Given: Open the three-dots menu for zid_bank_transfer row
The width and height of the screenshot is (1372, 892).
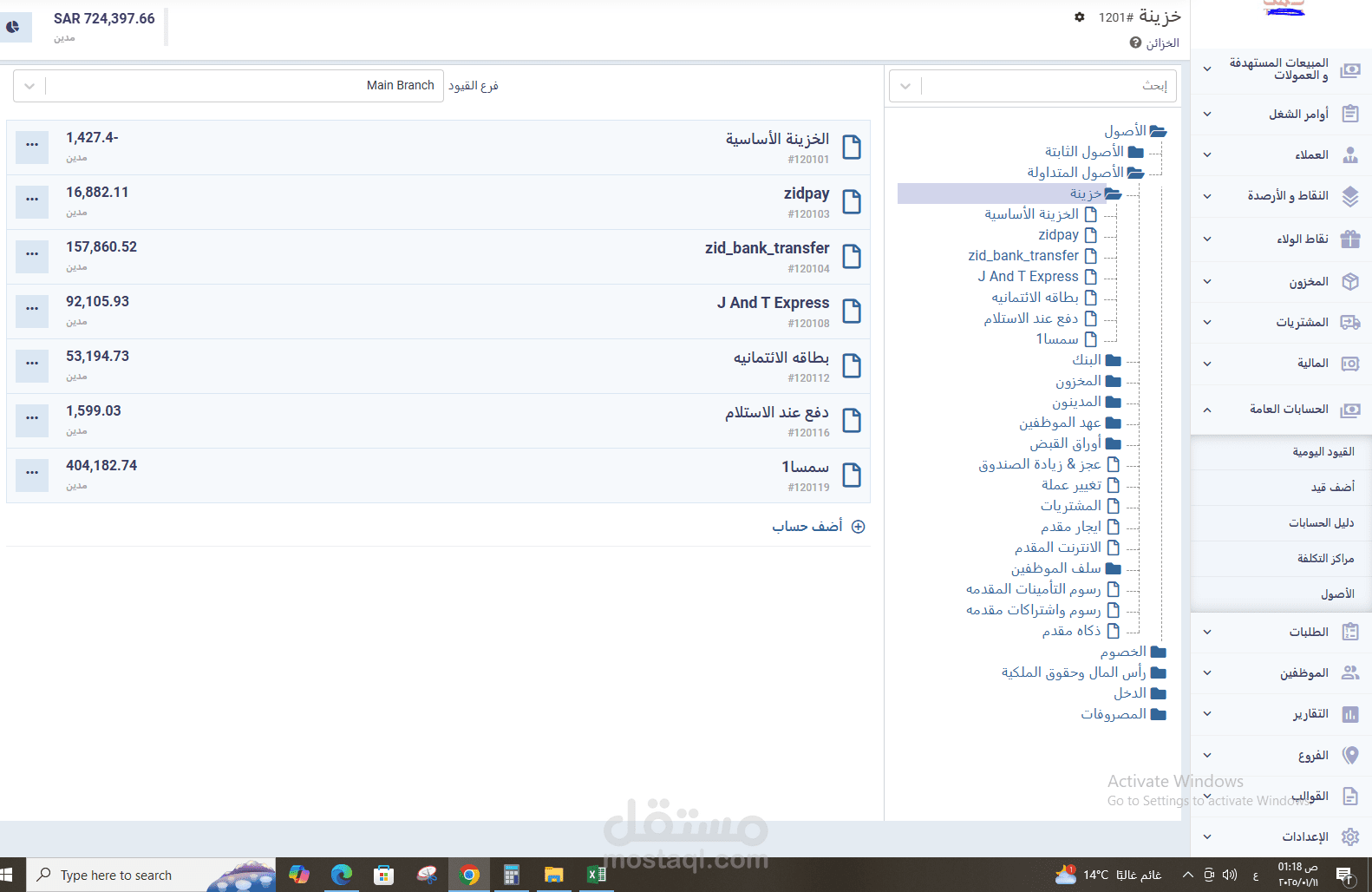Looking at the screenshot, I should coord(32,254).
